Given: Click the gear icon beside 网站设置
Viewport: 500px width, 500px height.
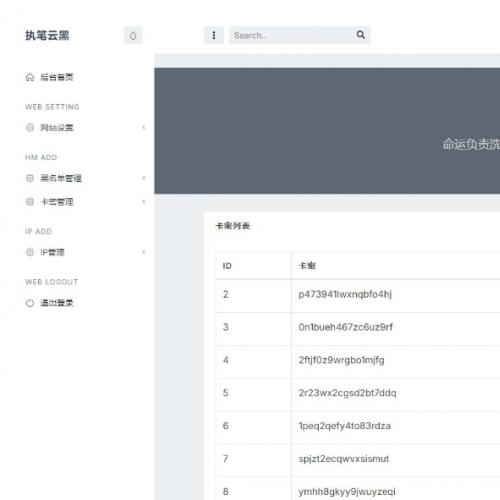Looking at the screenshot, I should click(x=30, y=128).
